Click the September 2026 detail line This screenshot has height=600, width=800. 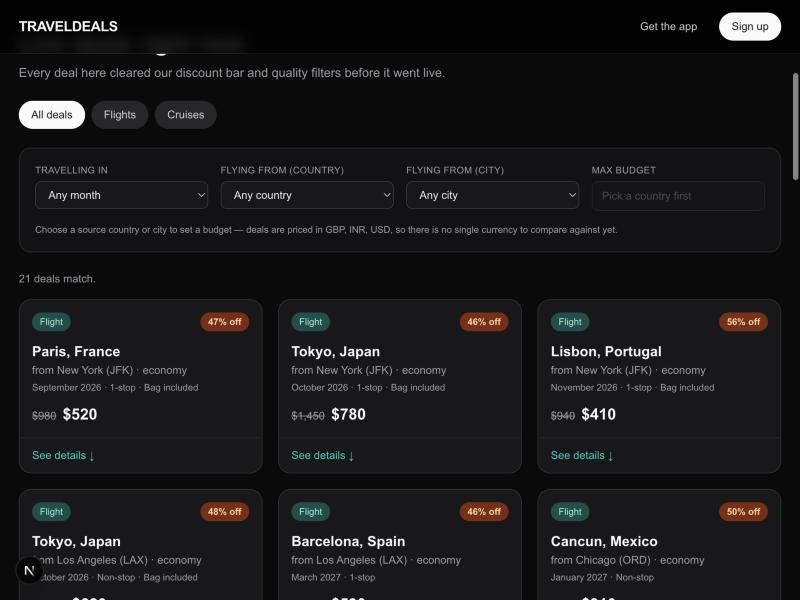[115, 388]
